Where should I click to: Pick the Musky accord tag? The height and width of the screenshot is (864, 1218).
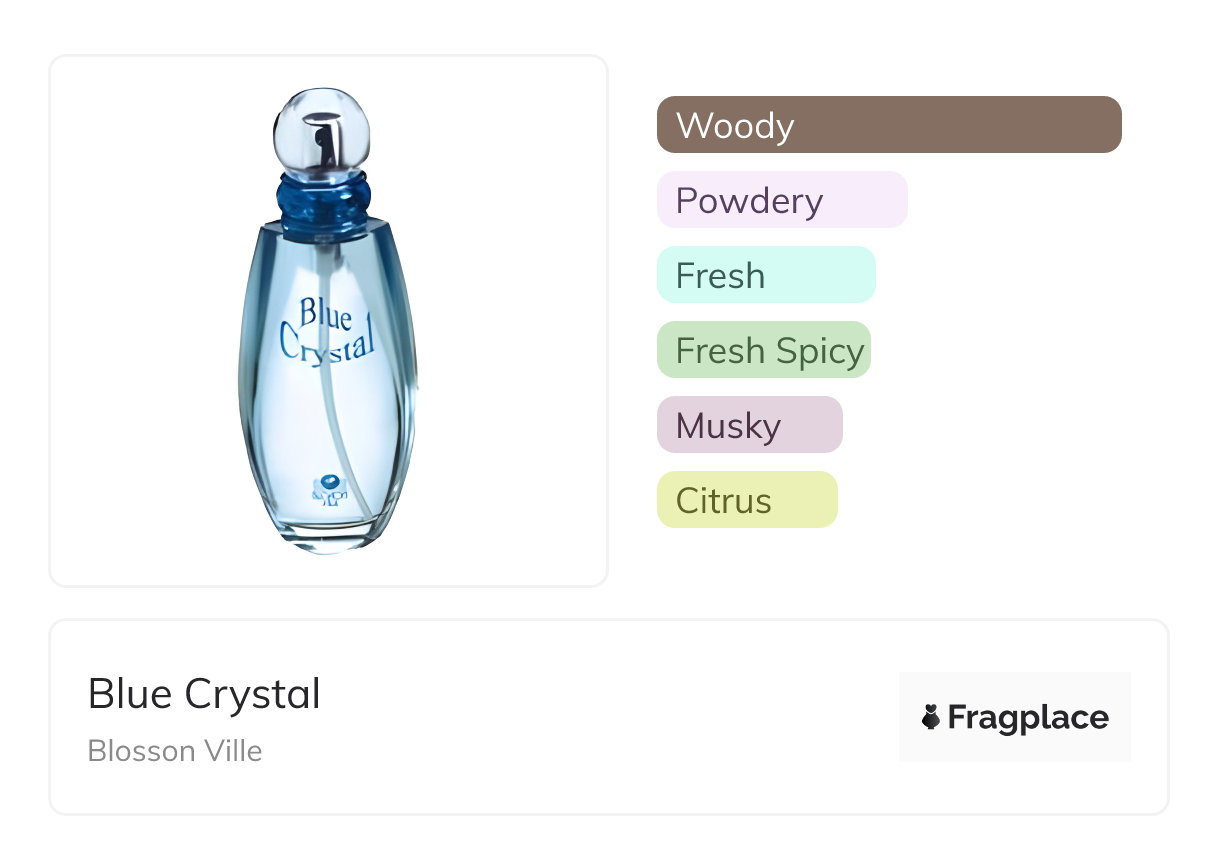pos(749,425)
